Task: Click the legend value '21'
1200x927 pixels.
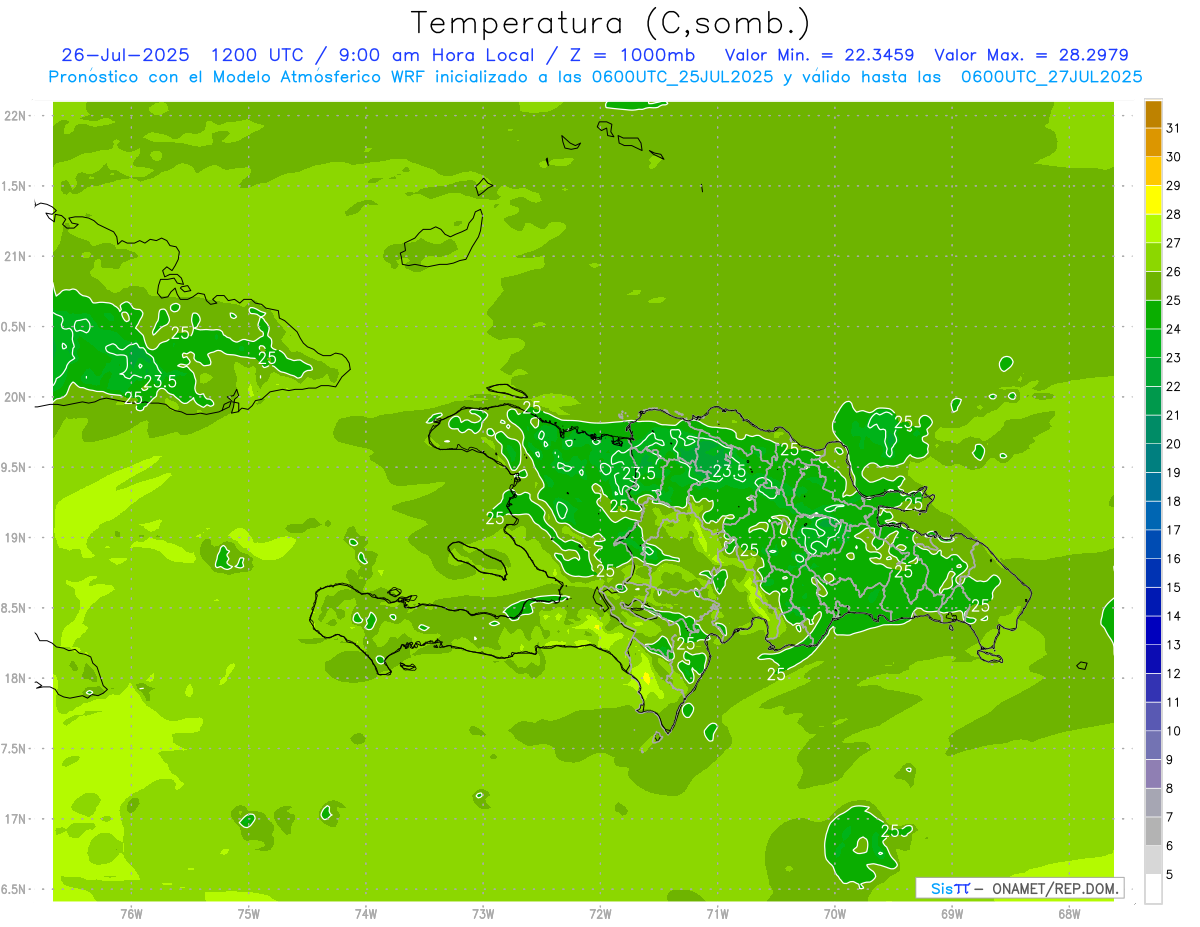Action: point(1174,415)
